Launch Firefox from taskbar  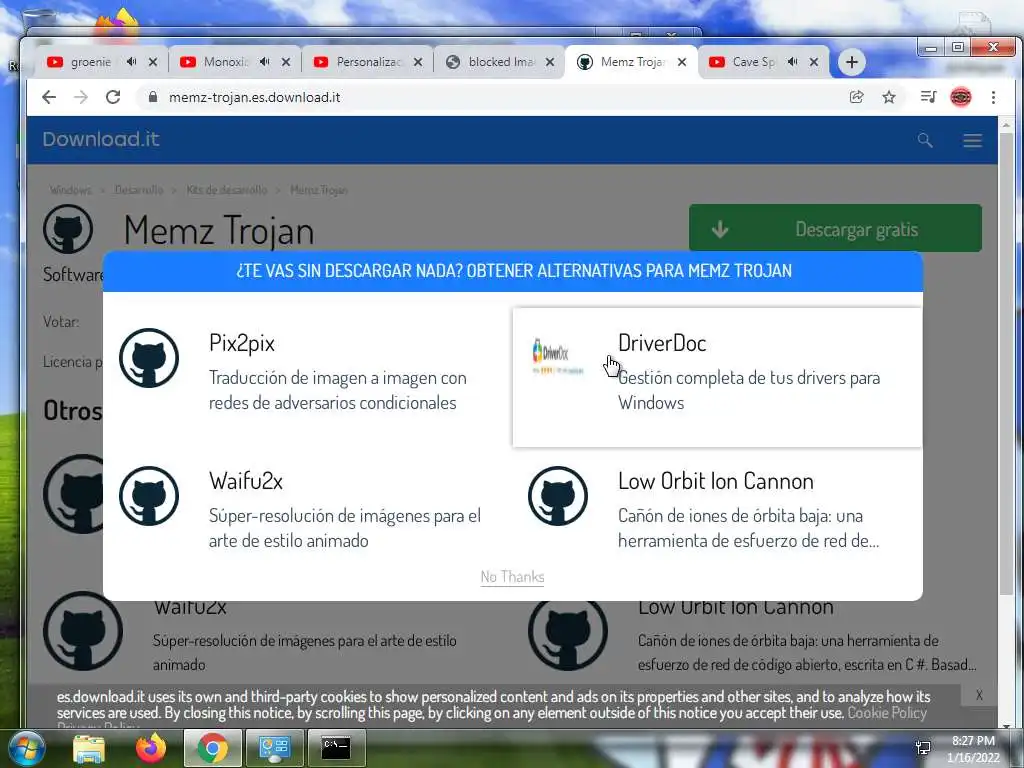150,748
